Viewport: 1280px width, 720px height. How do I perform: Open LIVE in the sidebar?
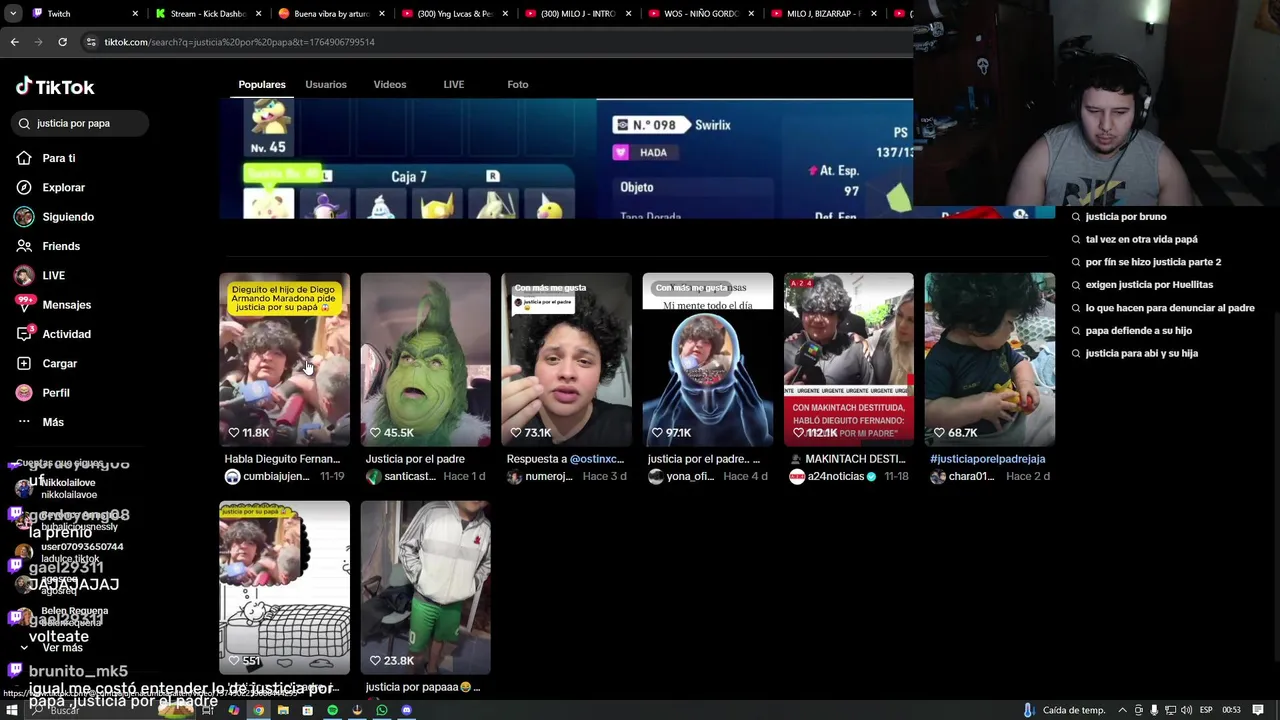click(40, 275)
